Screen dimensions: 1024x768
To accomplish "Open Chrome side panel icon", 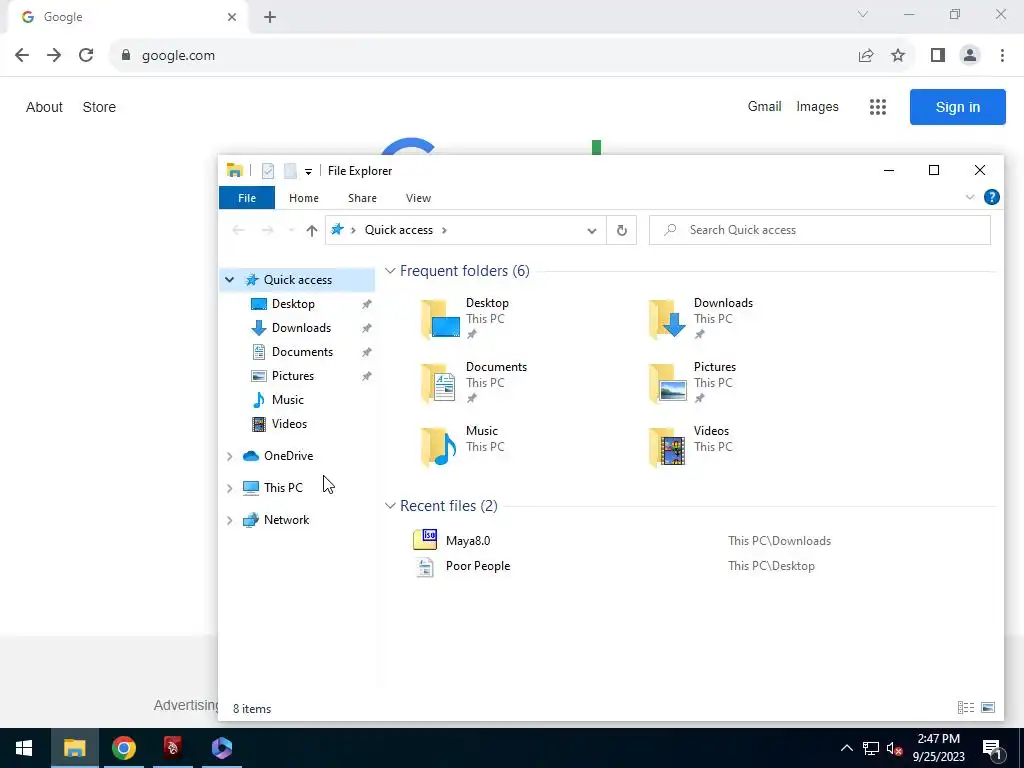I will 938,56.
